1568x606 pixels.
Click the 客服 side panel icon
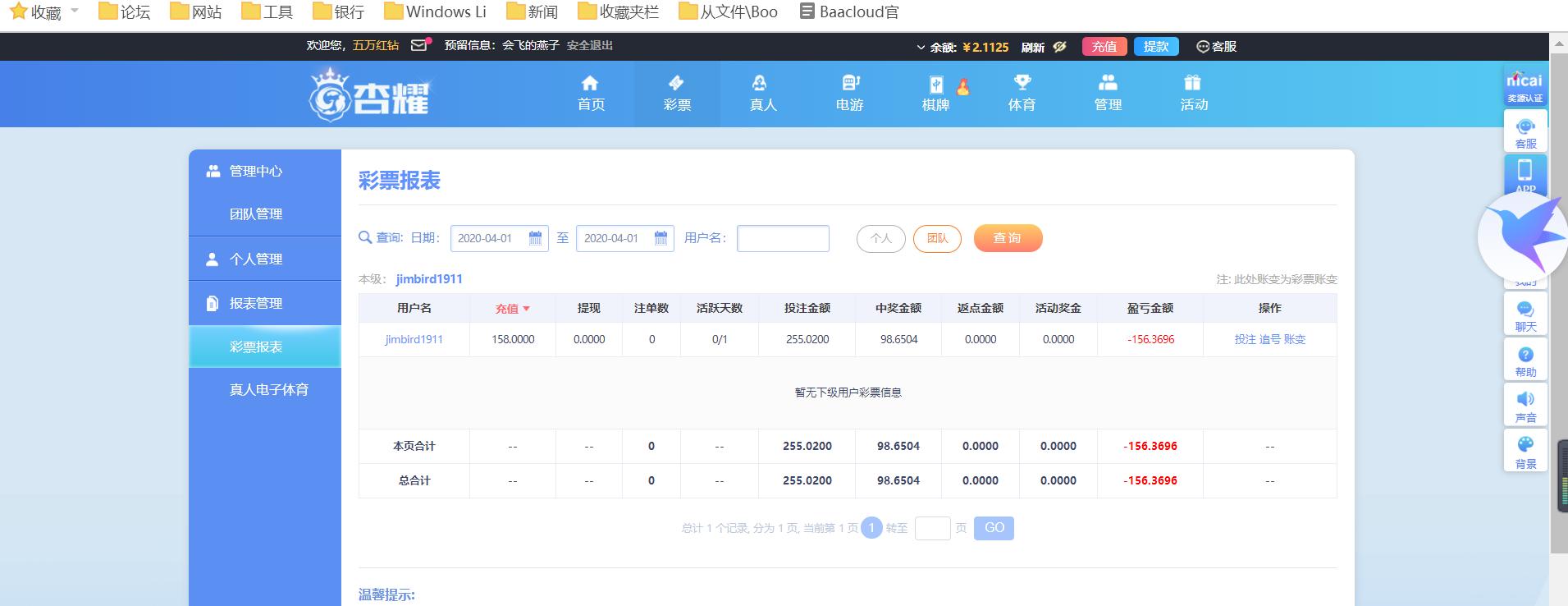coord(1525,131)
